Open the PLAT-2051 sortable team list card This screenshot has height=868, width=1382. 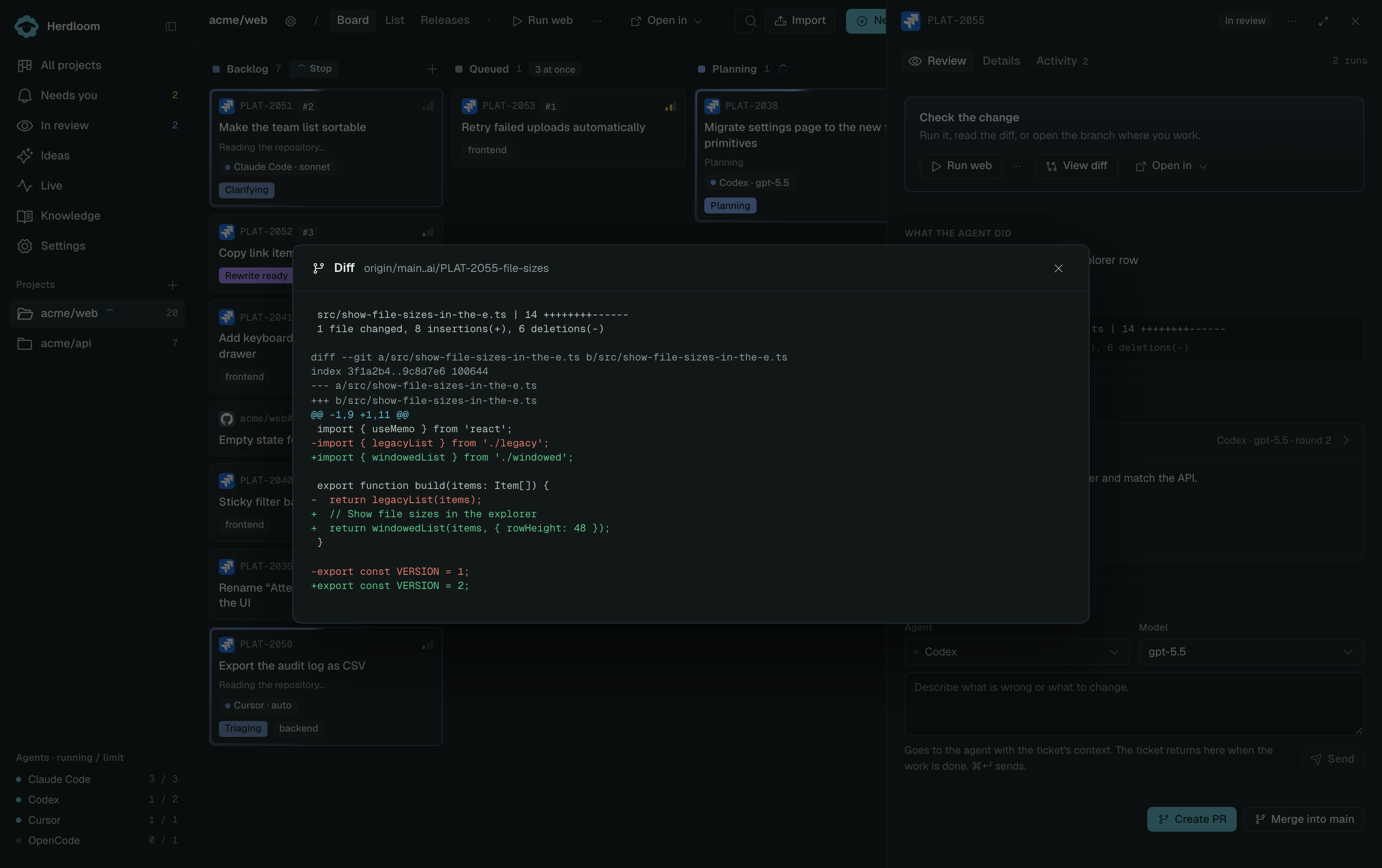(x=326, y=148)
